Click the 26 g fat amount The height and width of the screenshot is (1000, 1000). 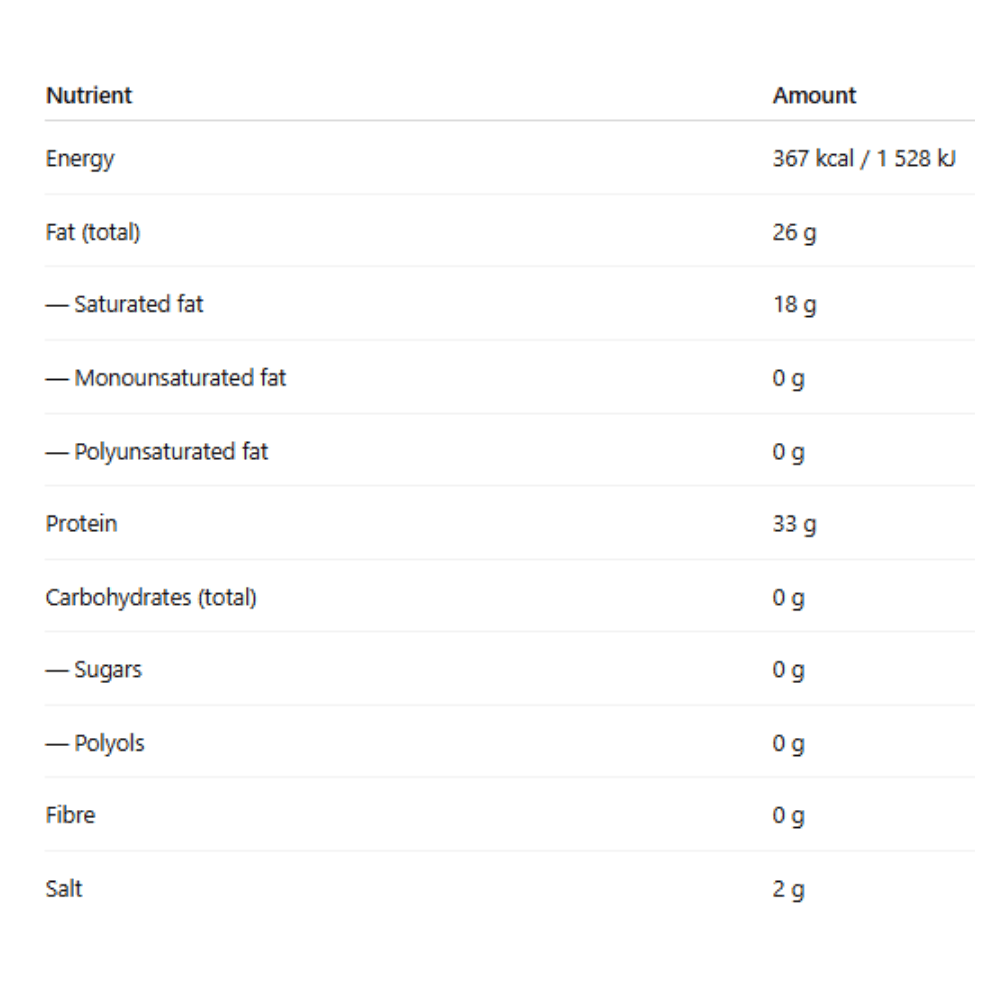point(794,232)
